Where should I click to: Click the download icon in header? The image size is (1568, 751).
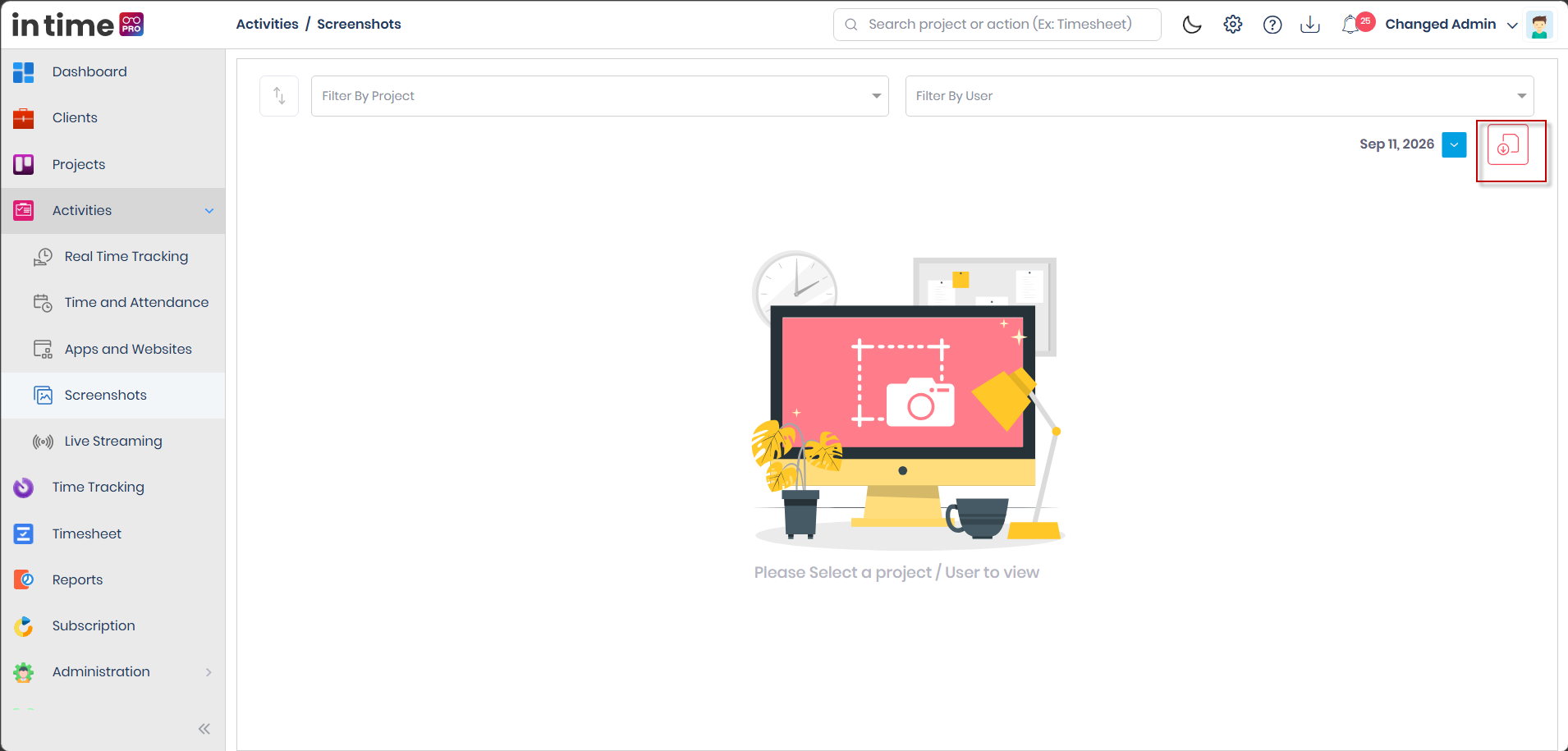coord(1310,25)
